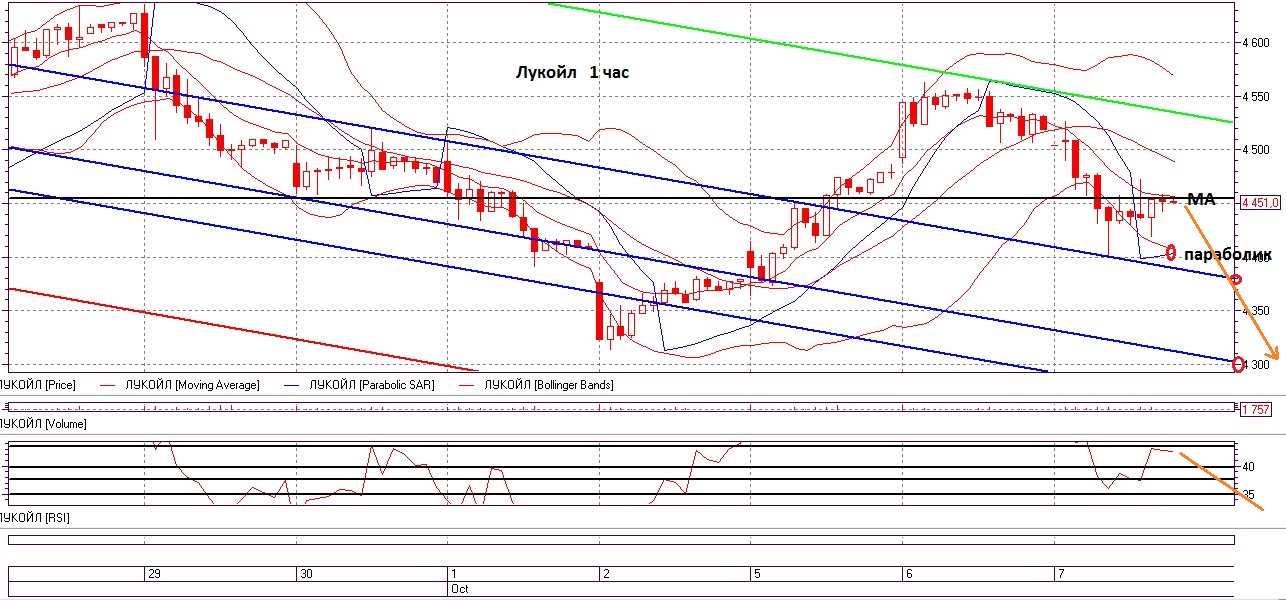Click the ЛУКОЙЛ [Price] legend entry
The image size is (1286, 600).
coord(37,385)
